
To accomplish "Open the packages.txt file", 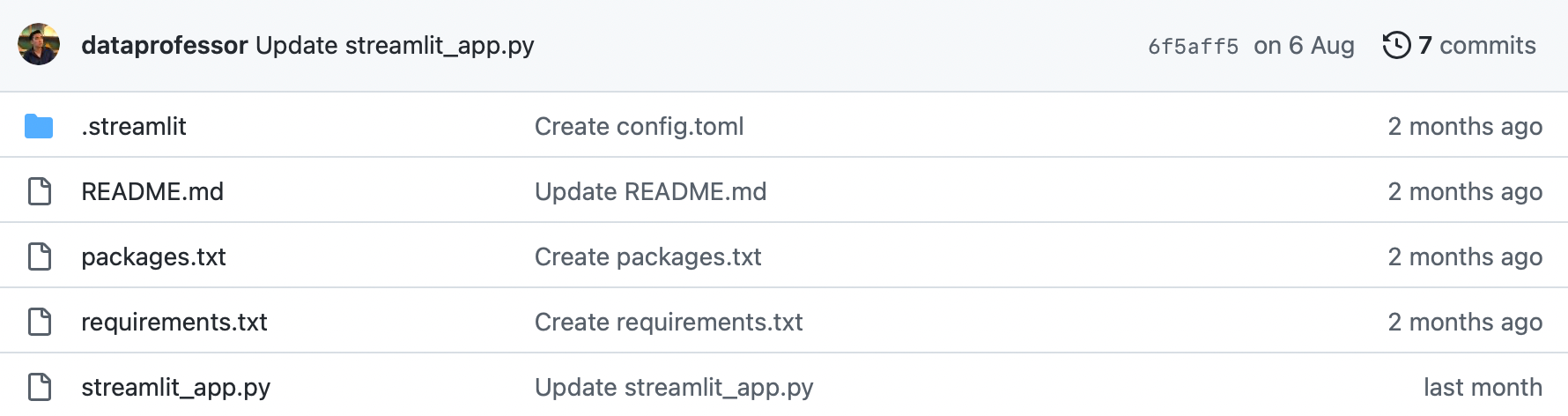I will 153,256.
